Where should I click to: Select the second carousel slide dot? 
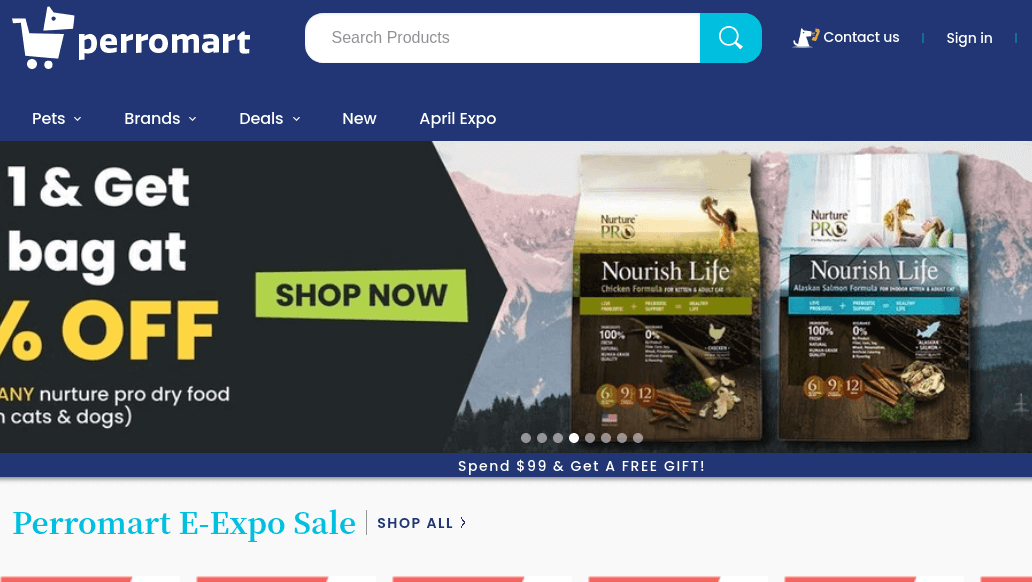[x=542, y=438]
